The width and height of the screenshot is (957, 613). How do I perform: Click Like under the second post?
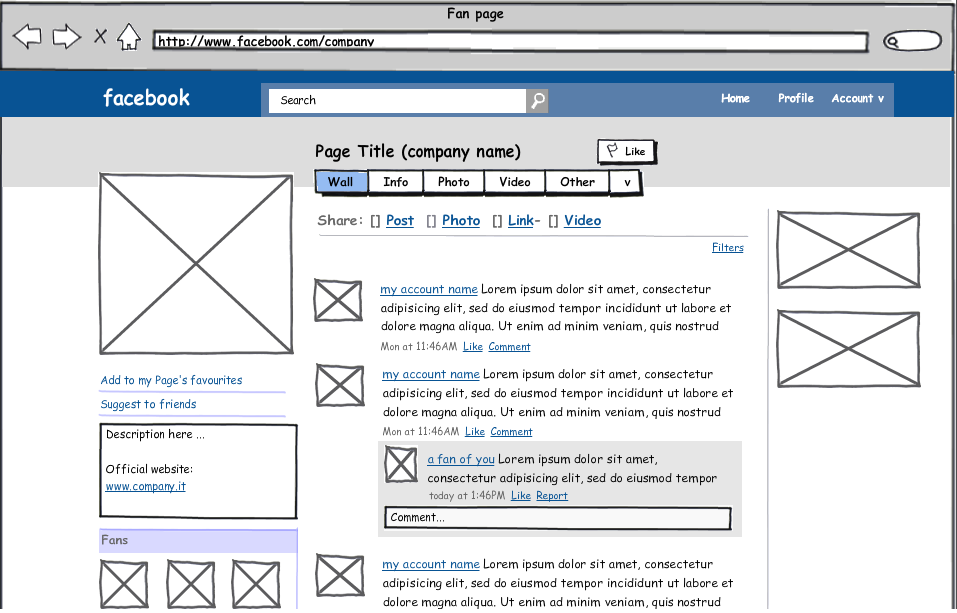475,432
